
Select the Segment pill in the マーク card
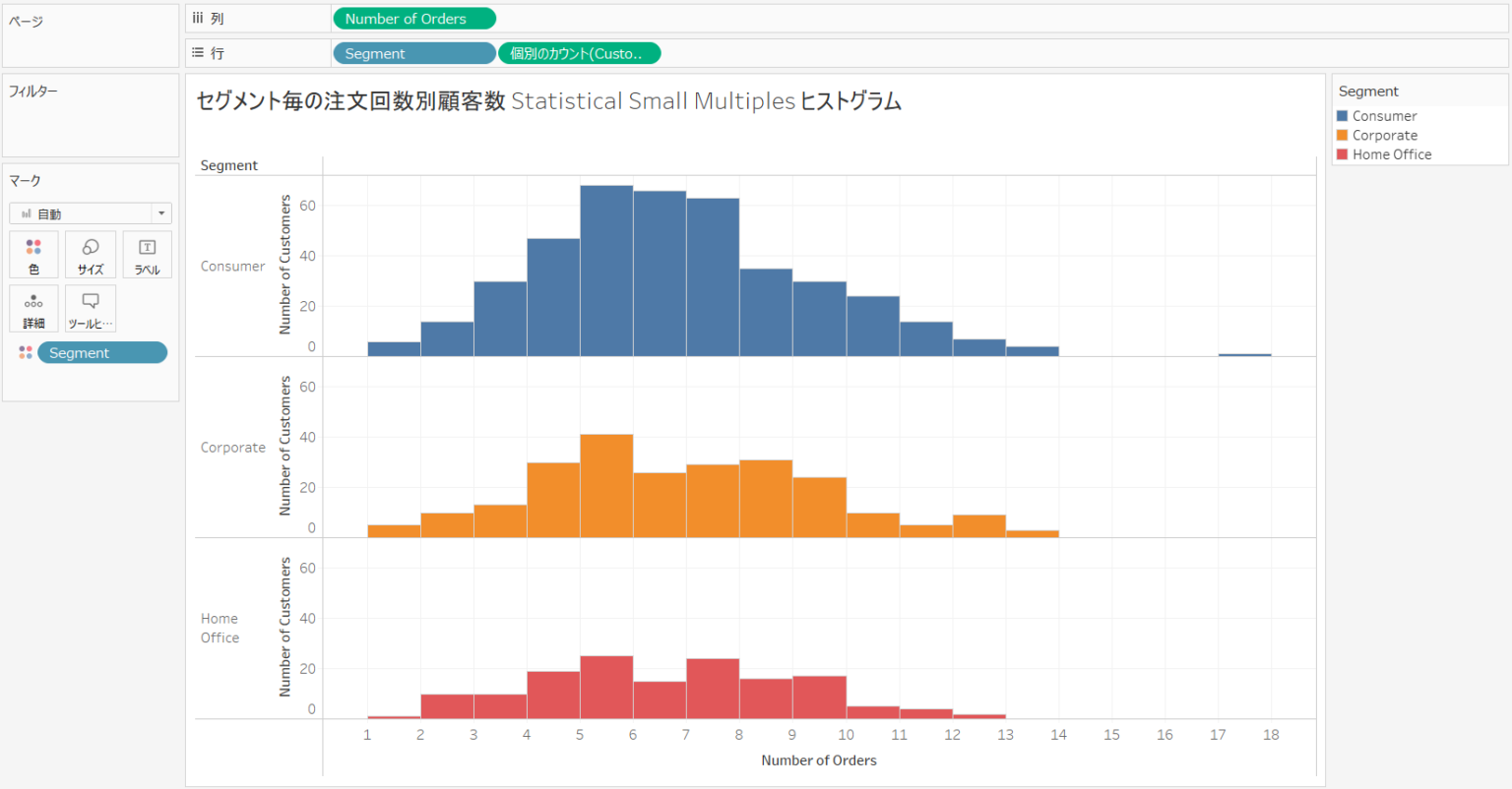click(102, 352)
